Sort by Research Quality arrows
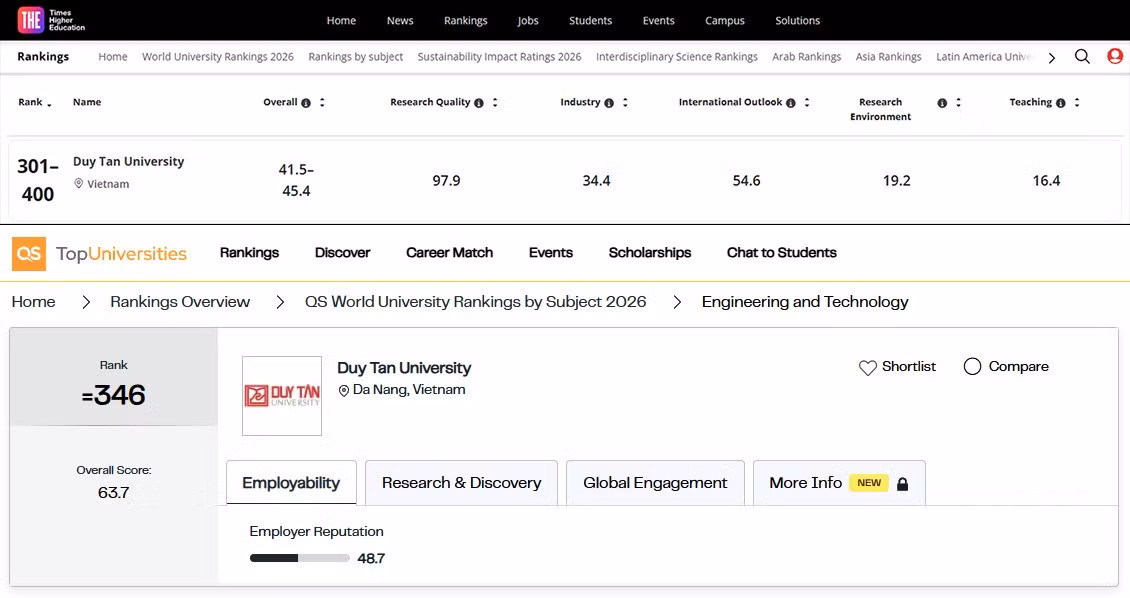 (x=495, y=102)
